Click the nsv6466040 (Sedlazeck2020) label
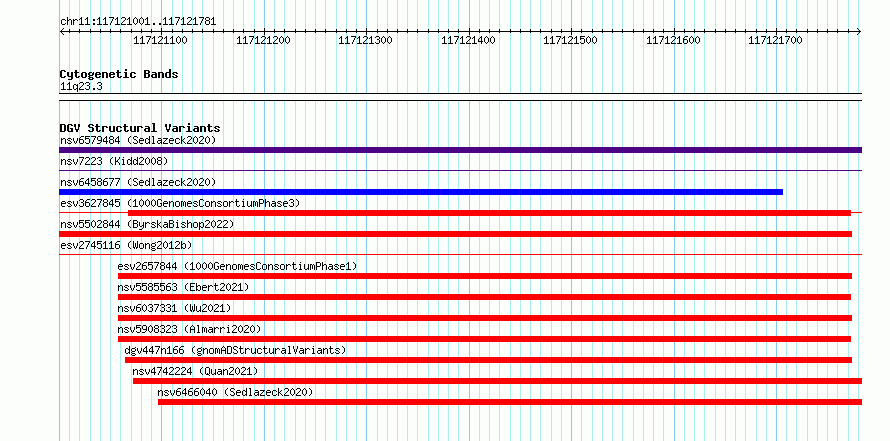Image resolution: width=890 pixels, height=441 pixels. (236, 392)
